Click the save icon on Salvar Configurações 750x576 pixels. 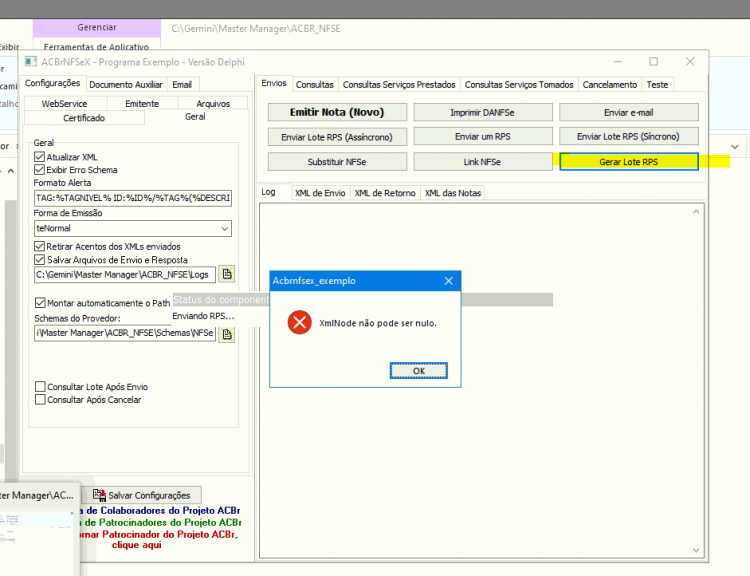pyautogui.click(x=99, y=495)
